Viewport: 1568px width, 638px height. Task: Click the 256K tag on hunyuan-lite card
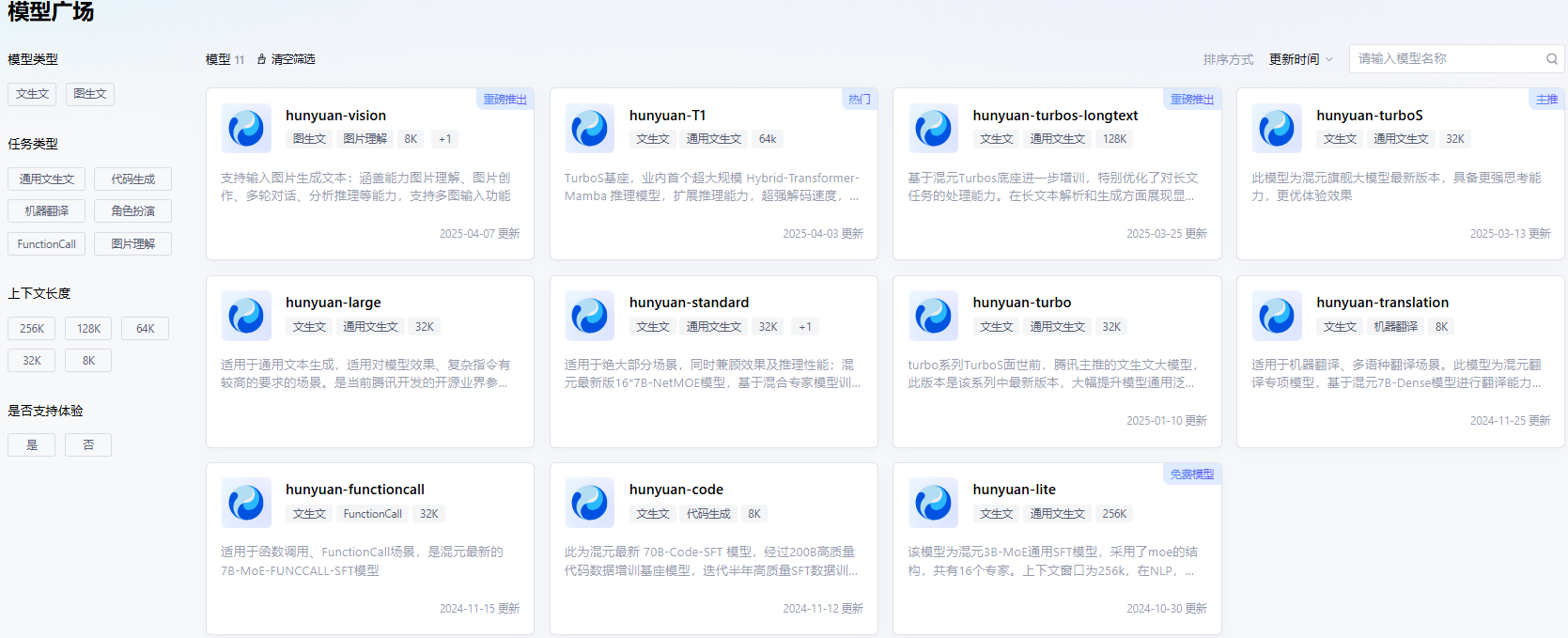coord(1115,514)
